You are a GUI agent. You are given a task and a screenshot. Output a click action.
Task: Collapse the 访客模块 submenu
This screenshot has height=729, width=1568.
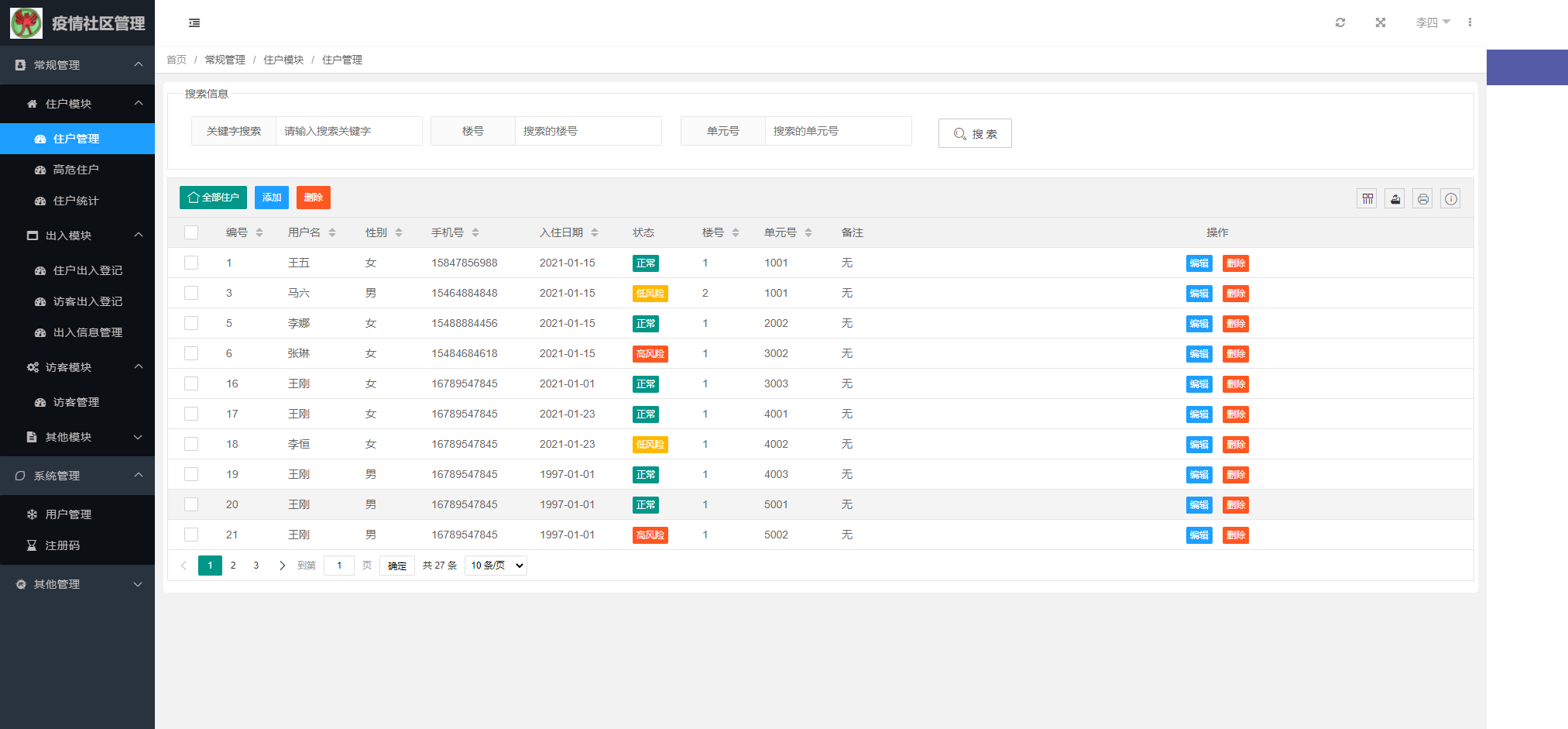[x=77, y=367]
